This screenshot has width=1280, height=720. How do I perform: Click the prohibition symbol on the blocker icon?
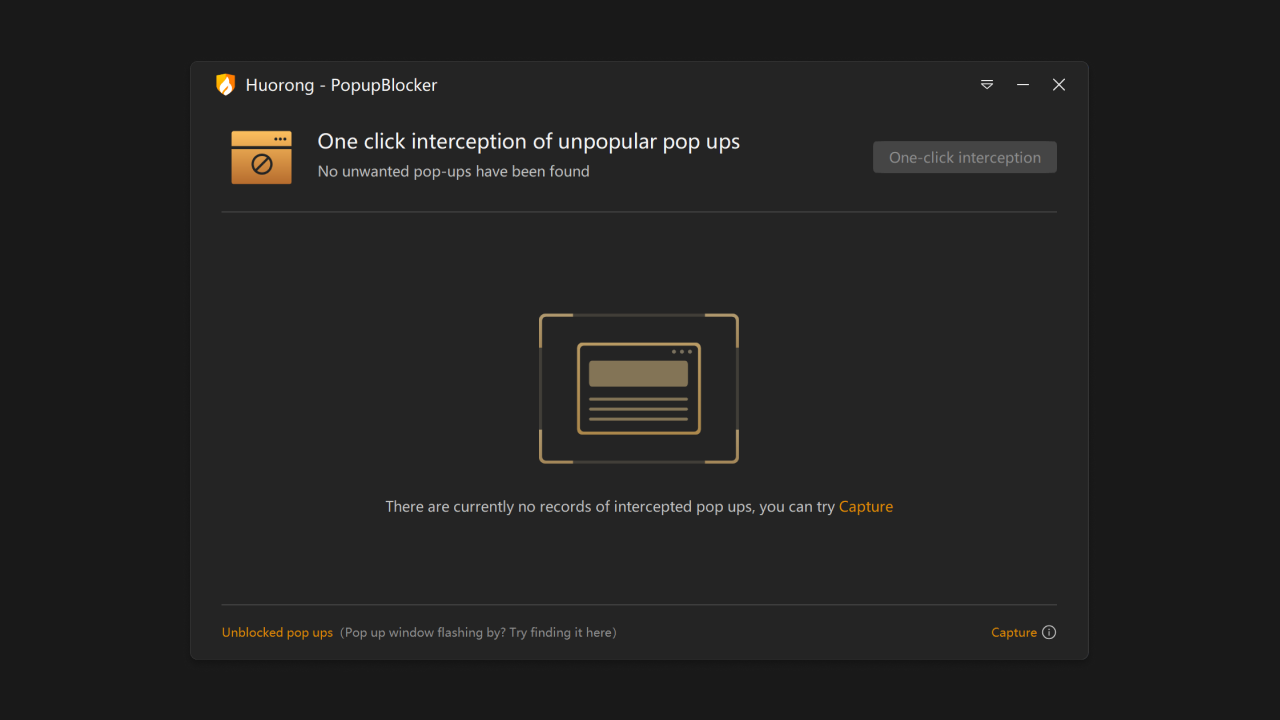[261, 164]
